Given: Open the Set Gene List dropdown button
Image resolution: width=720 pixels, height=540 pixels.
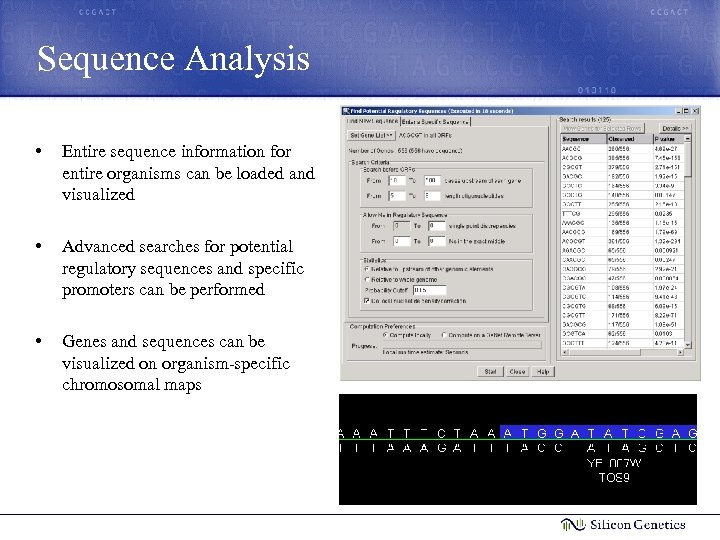Looking at the screenshot, I should point(370,135).
